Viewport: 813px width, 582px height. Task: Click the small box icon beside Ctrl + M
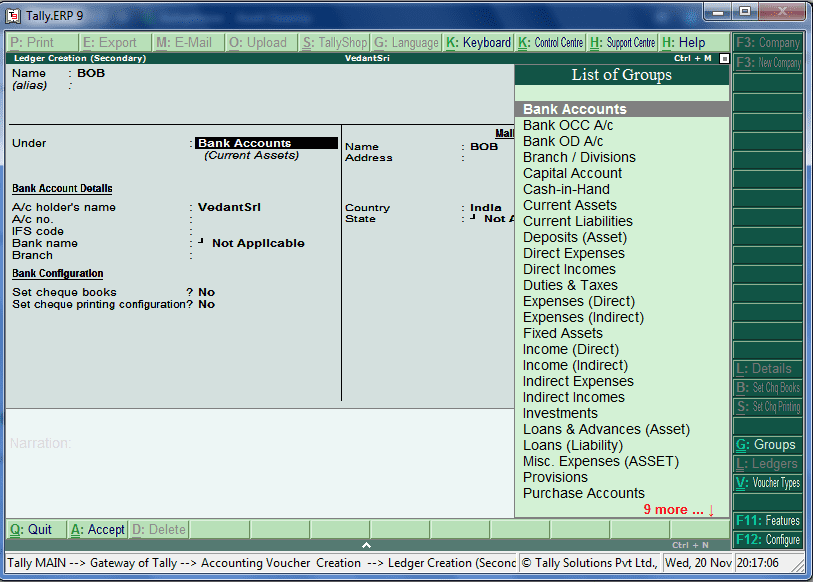pyautogui.click(x=724, y=59)
